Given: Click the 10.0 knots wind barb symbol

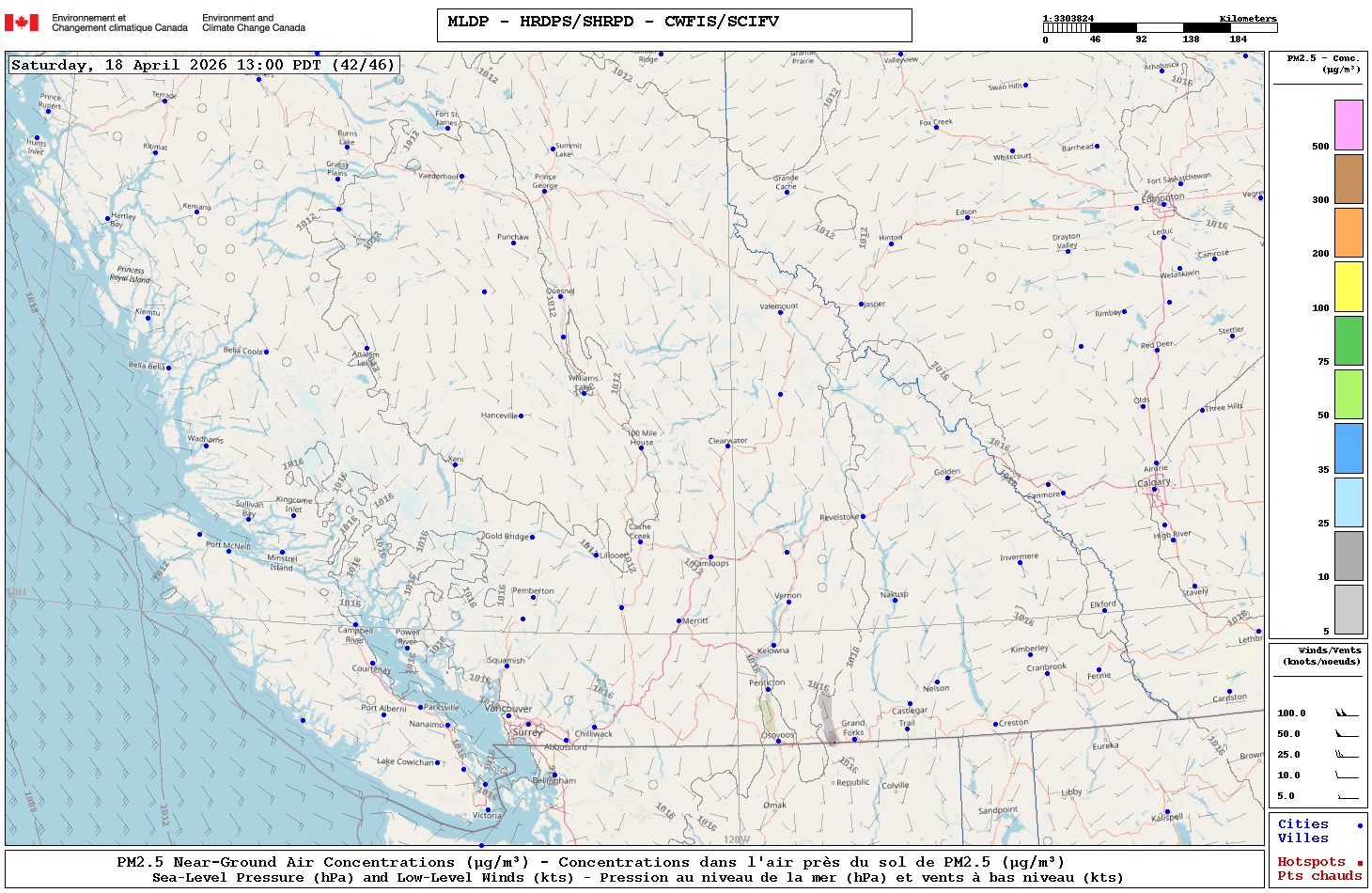Looking at the screenshot, I should pos(1347,775).
